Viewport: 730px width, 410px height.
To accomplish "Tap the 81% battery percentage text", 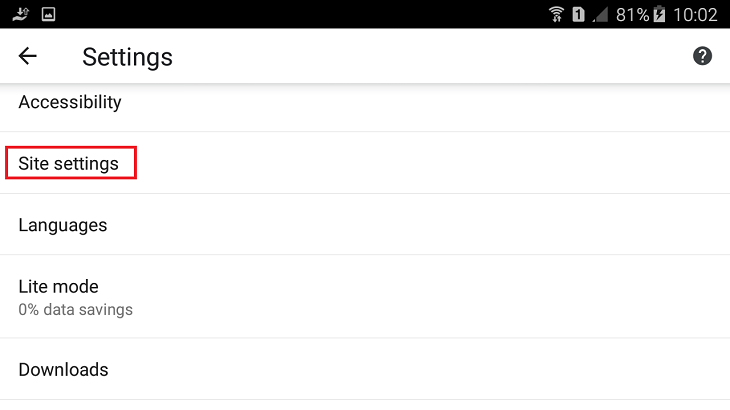I will (632, 15).
